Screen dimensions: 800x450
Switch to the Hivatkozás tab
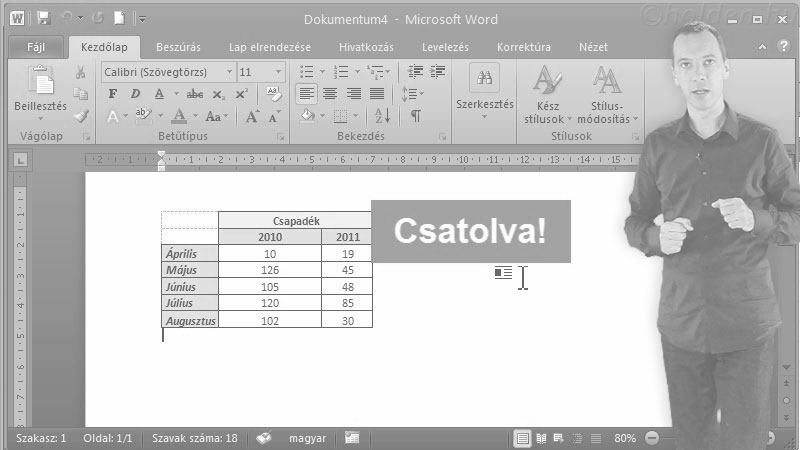point(366,47)
